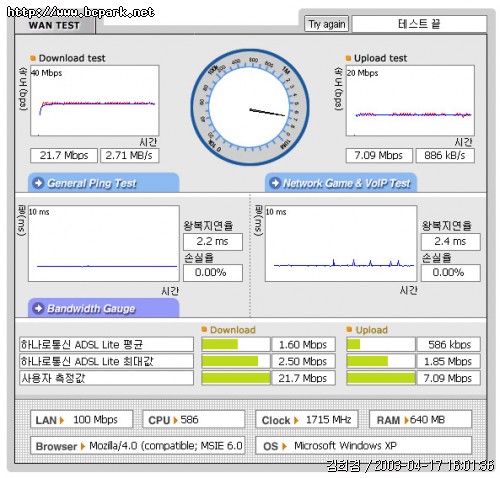Click the ADSL Lite 평균 download bar

(x=236, y=344)
